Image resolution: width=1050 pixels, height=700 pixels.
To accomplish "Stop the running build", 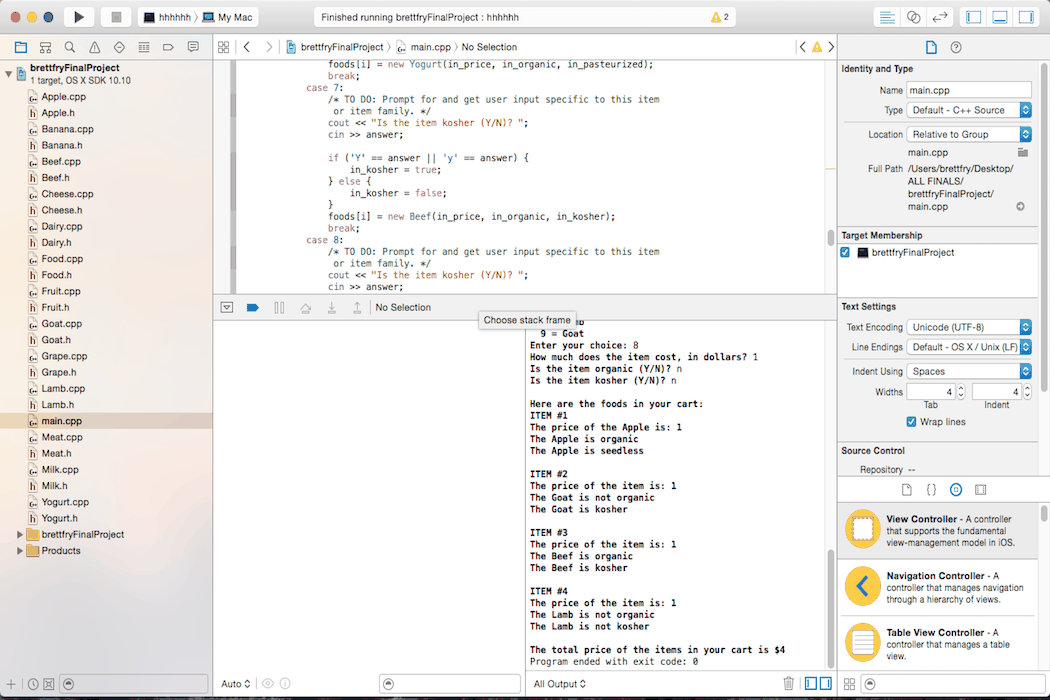I will (x=116, y=17).
